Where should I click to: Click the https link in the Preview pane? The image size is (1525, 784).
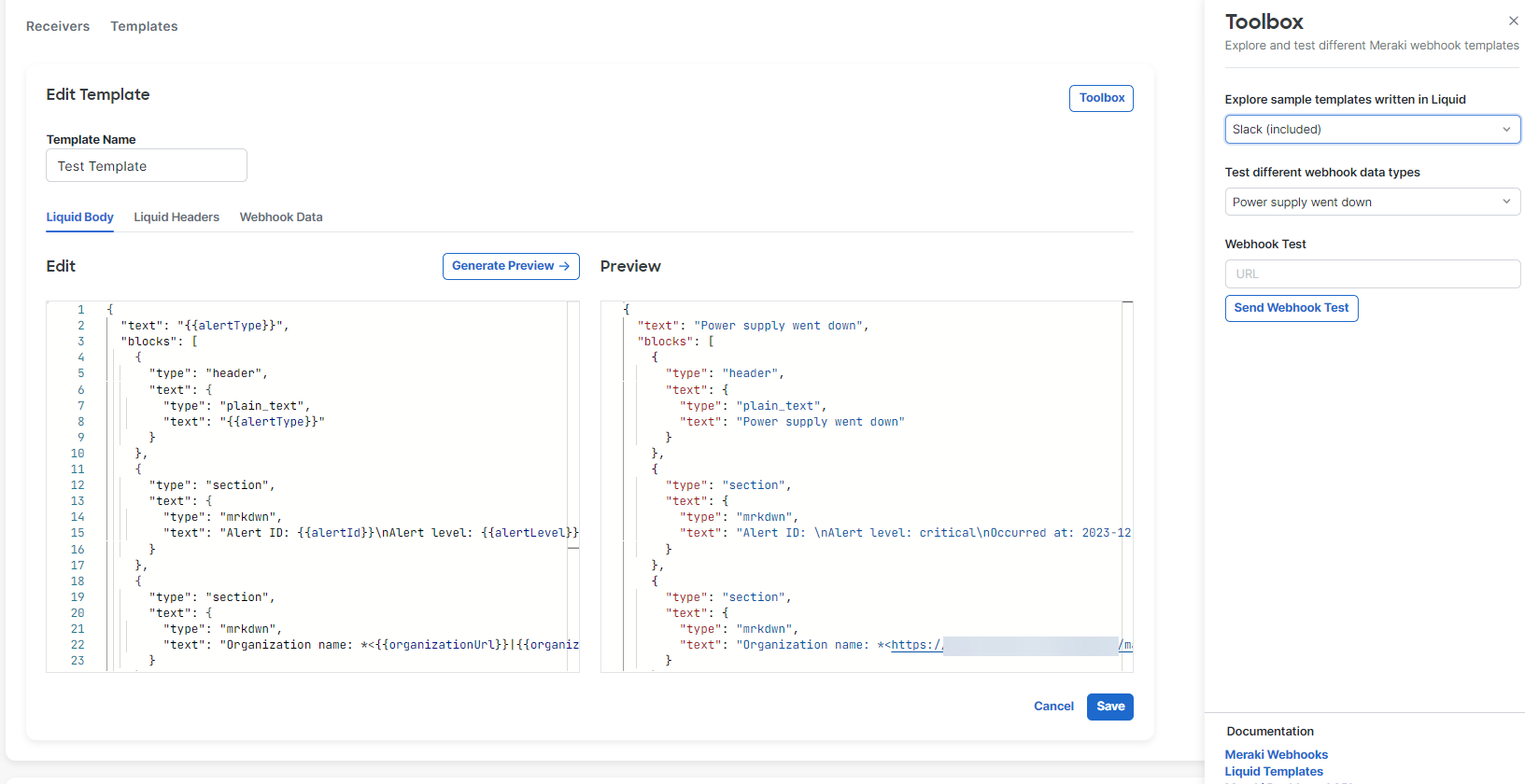click(x=916, y=645)
